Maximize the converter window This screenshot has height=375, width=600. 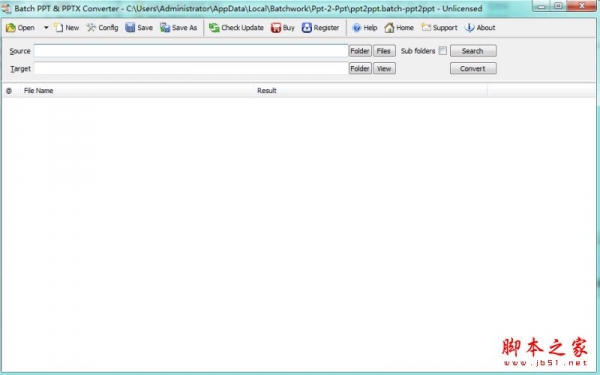click(x=558, y=6)
